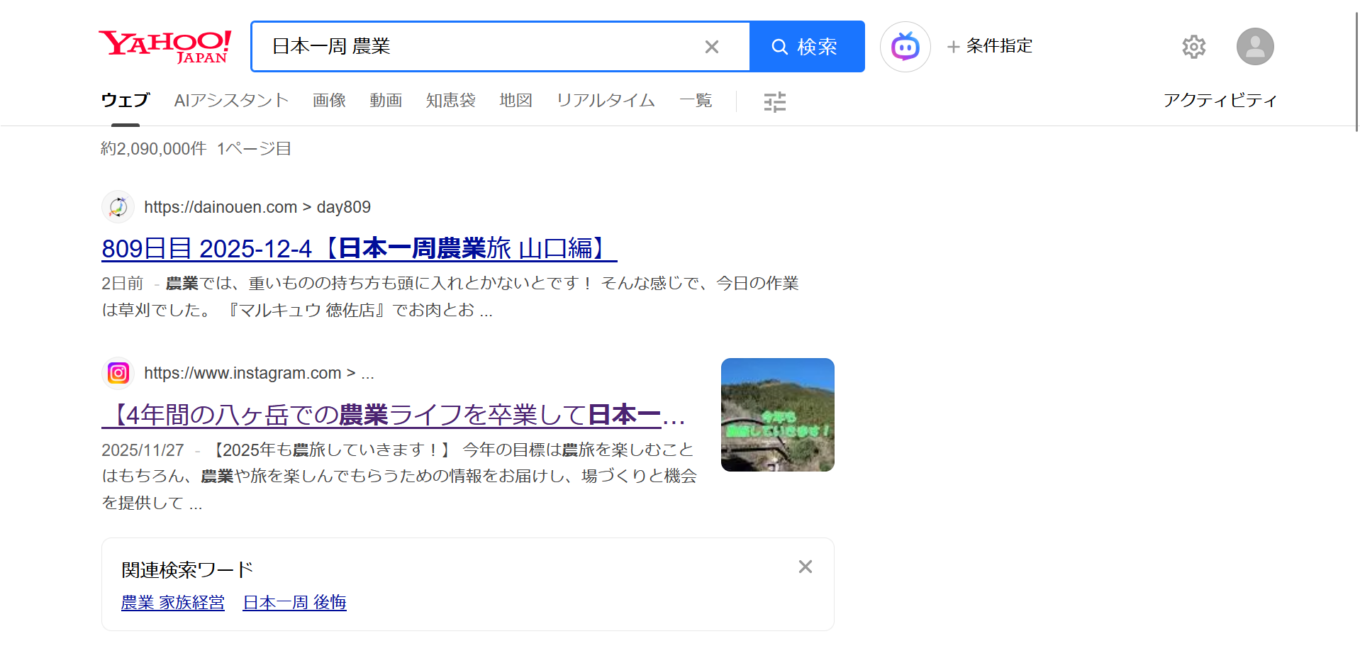Switch to the 画像 tab

[330, 100]
